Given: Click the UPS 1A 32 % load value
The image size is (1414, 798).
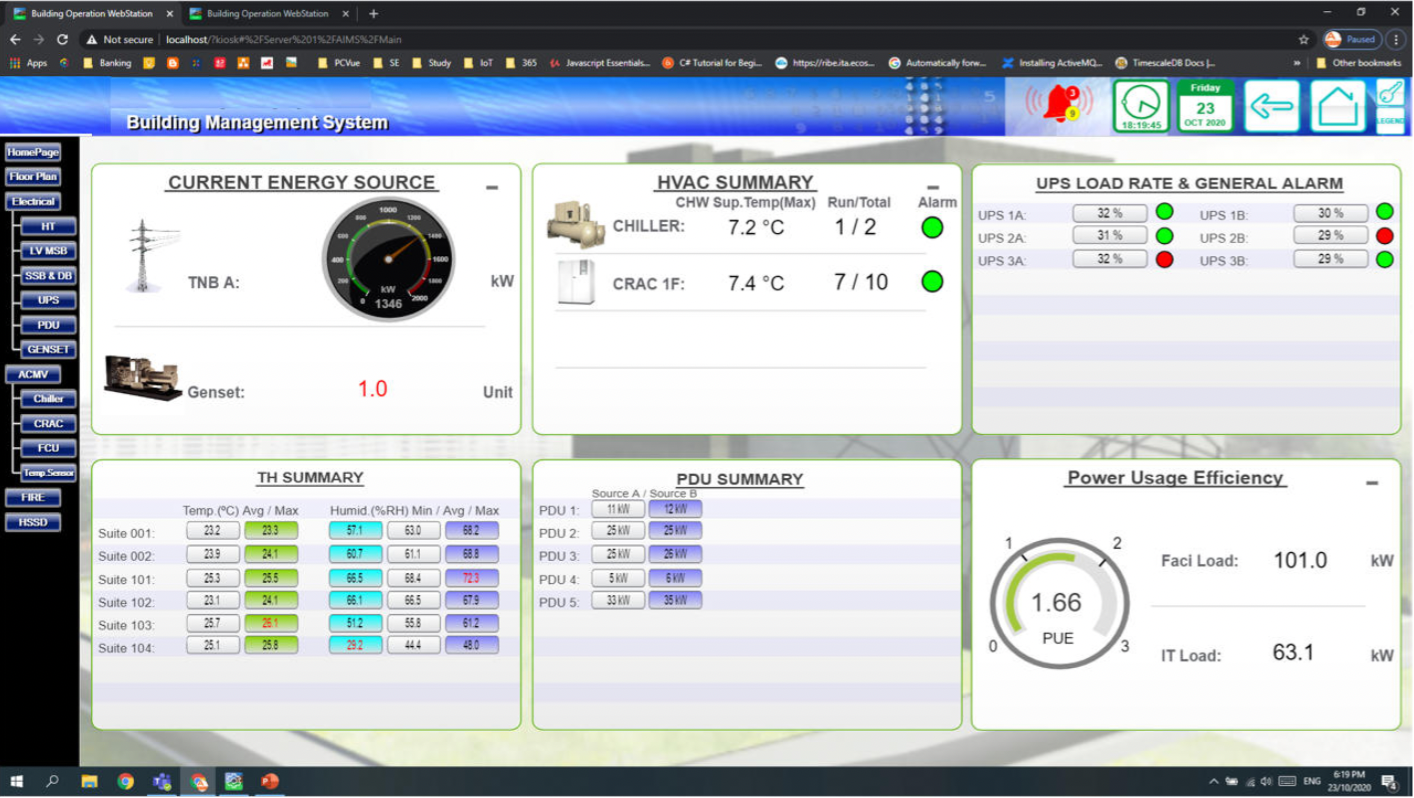Looking at the screenshot, I should pos(1109,213).
